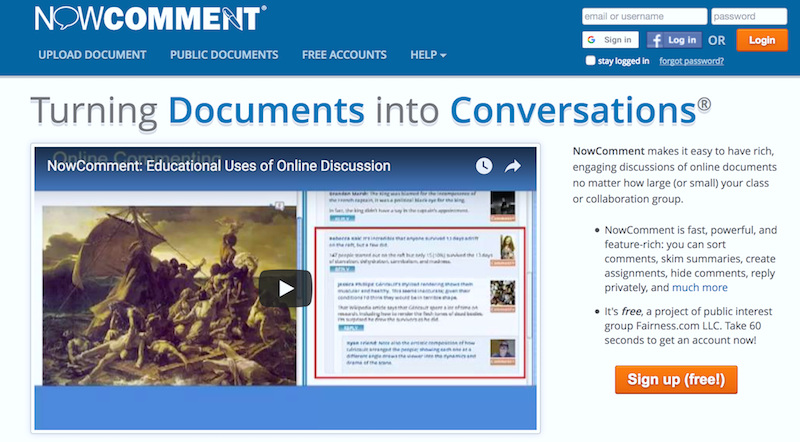Click the video title text
Viewport: 800px width, 442px height.
coord(218,166)
